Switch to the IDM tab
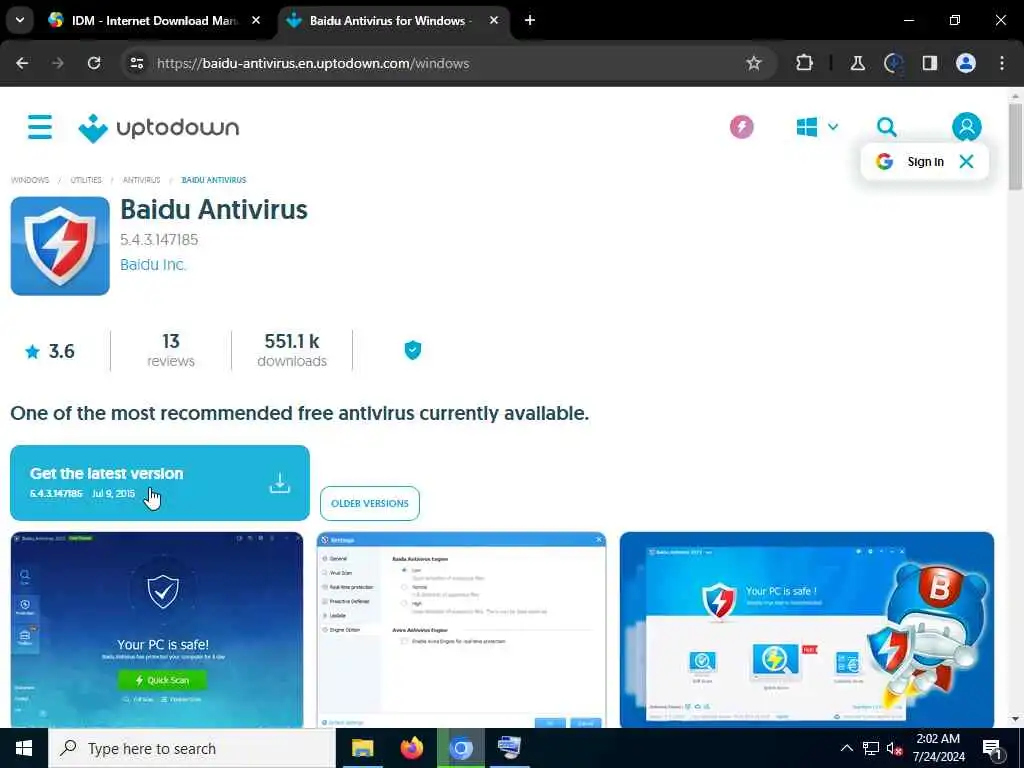 click(155, 21)
